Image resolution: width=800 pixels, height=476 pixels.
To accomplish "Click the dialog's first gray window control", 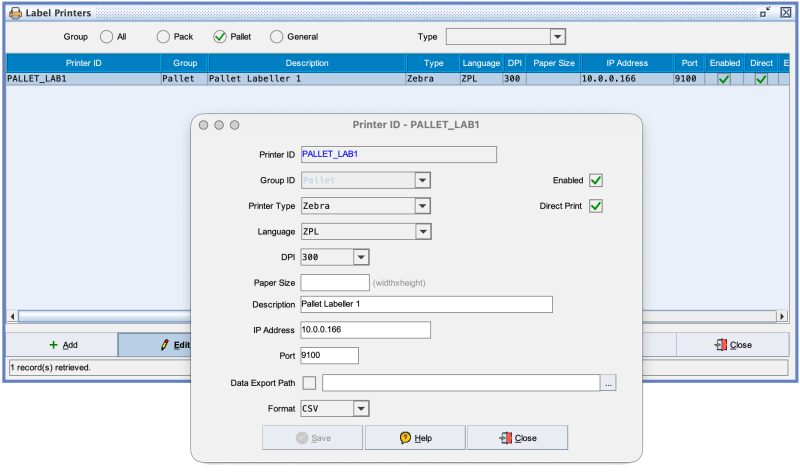I will 204,125.
